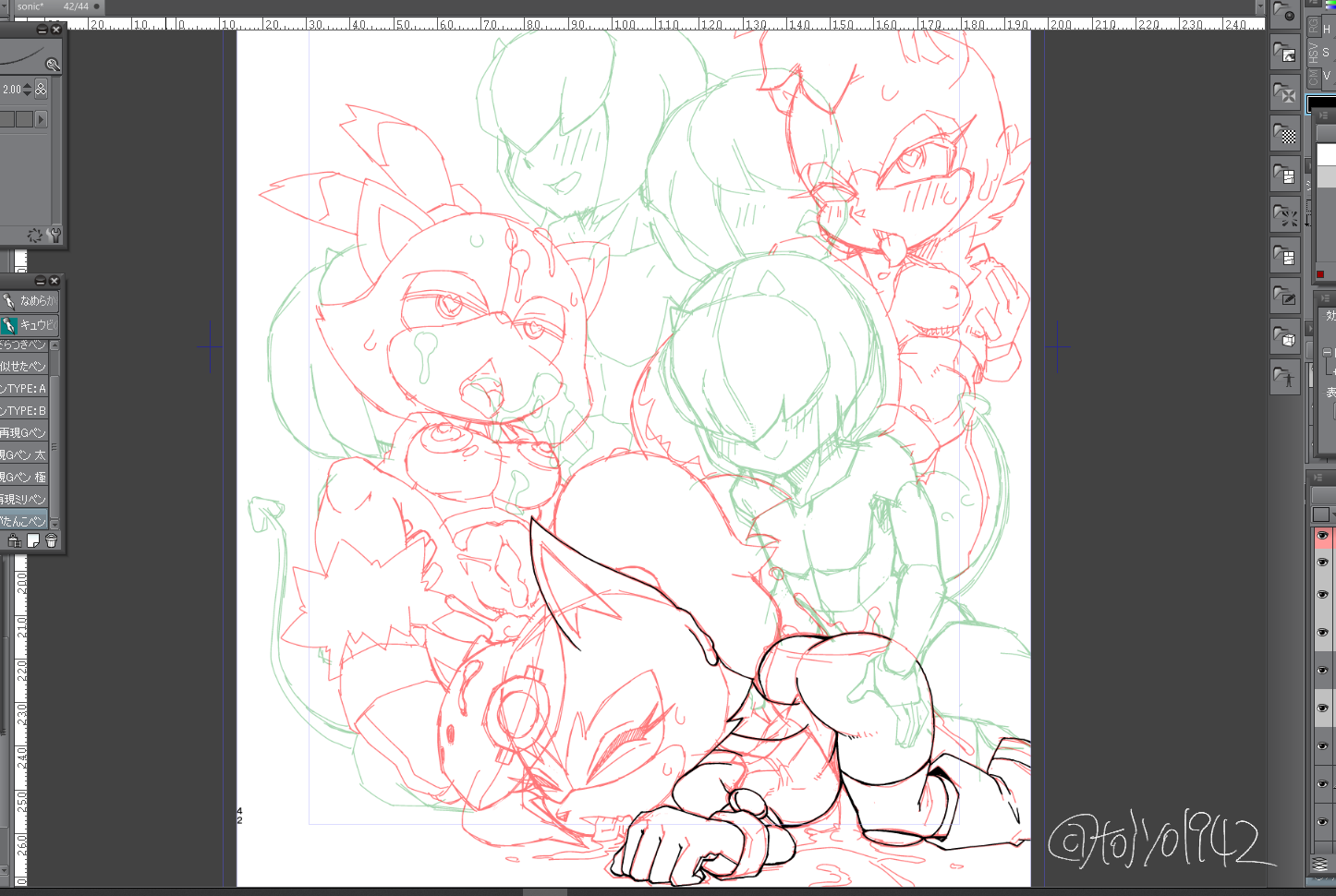Viewport: 1336px width, 896px height.
Task: Open the burst effect-lines material folder
Action: click(x=1285, y=214)
